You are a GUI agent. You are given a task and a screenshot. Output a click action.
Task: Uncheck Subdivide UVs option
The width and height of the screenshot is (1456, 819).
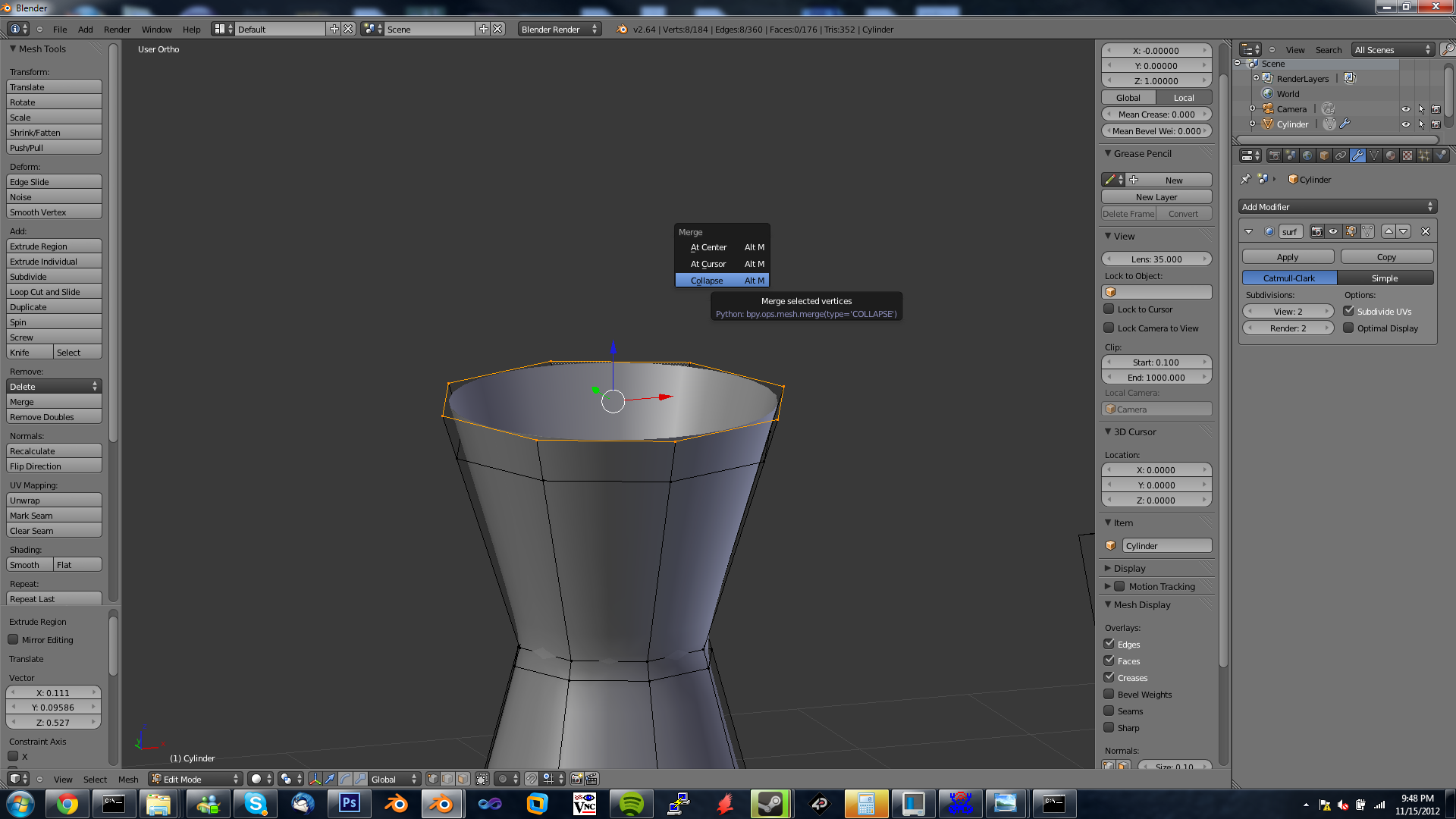1348,311
